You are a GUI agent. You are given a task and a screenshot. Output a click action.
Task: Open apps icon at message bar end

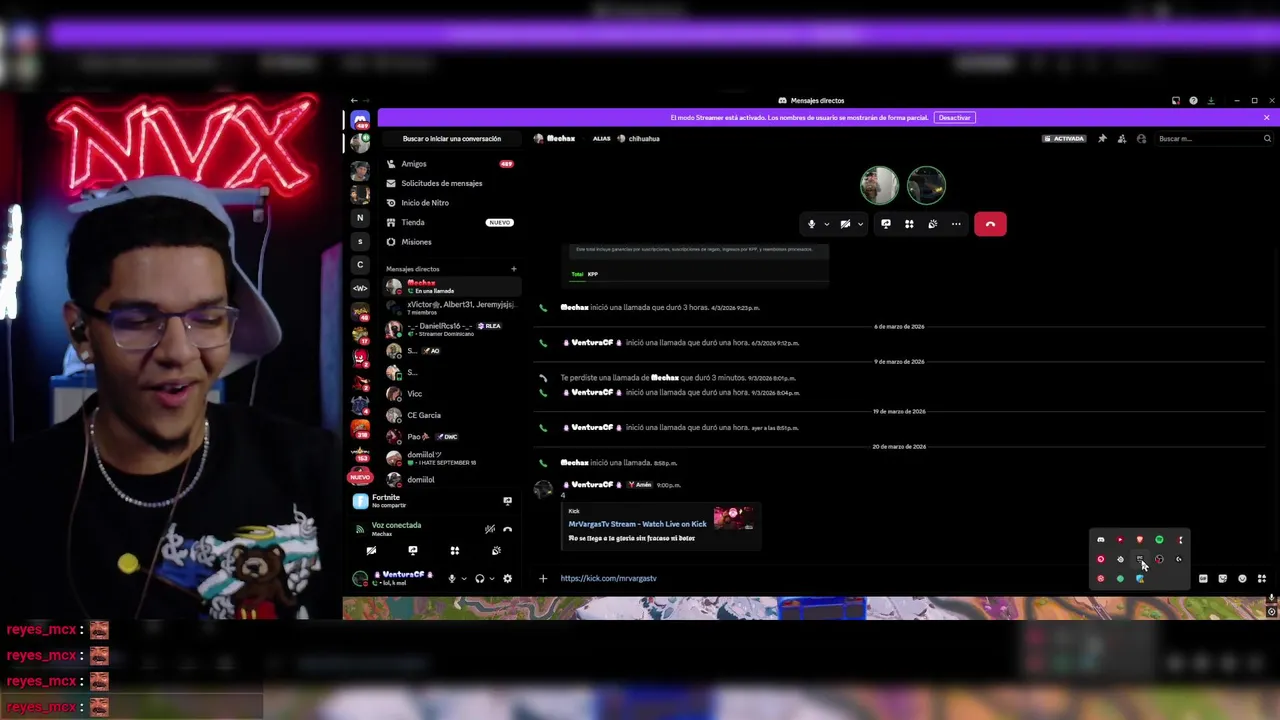pos(1262,578)
